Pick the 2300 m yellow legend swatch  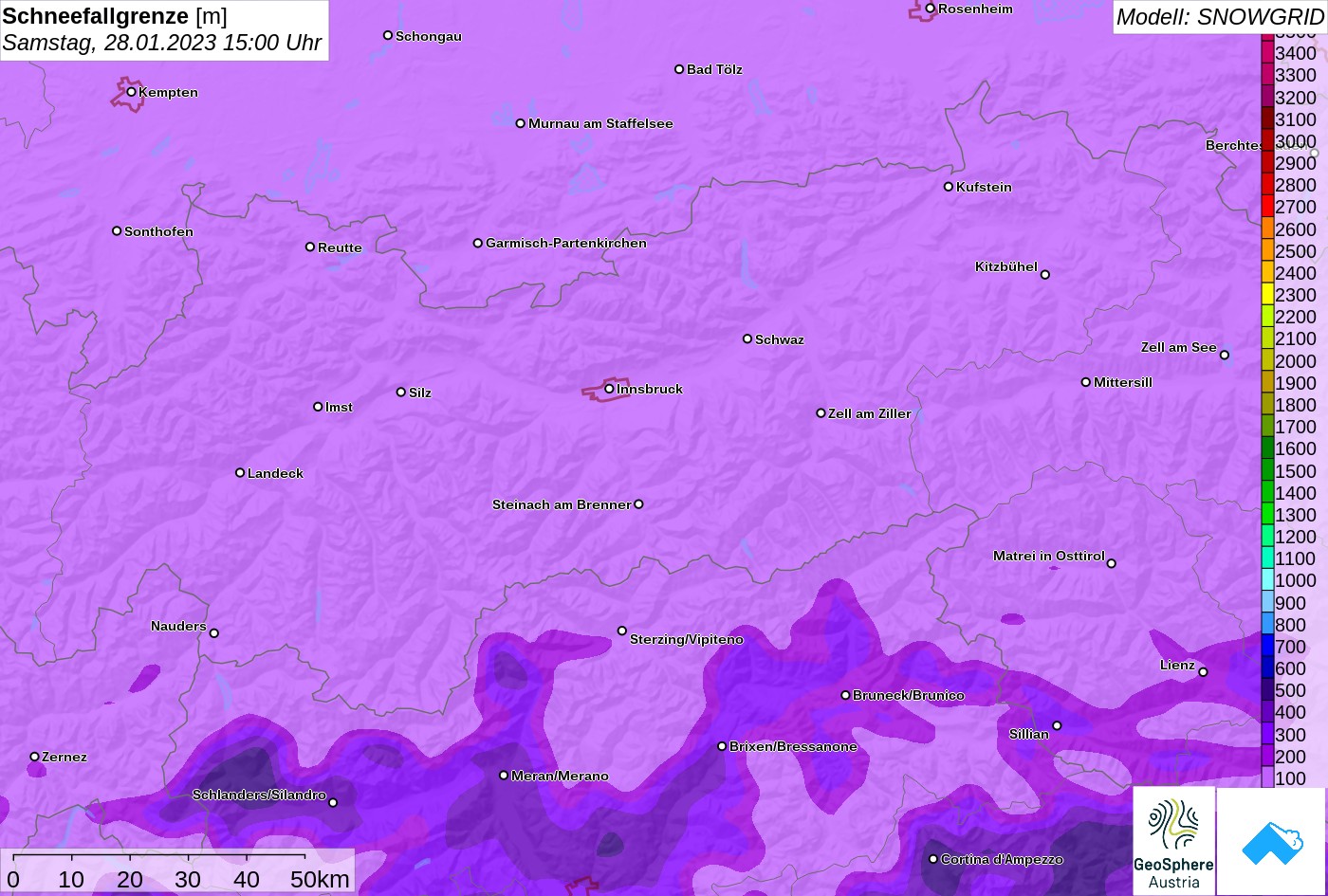pyautogui.click(x=1266, y=295)
